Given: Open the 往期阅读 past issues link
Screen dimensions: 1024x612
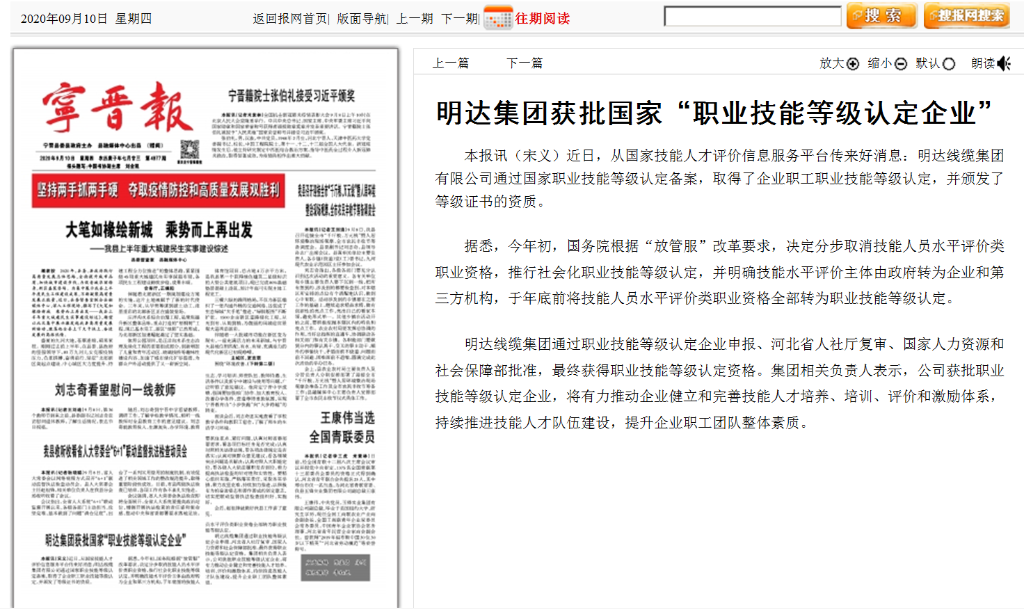Looking at the screenshot, I should 542,18.
